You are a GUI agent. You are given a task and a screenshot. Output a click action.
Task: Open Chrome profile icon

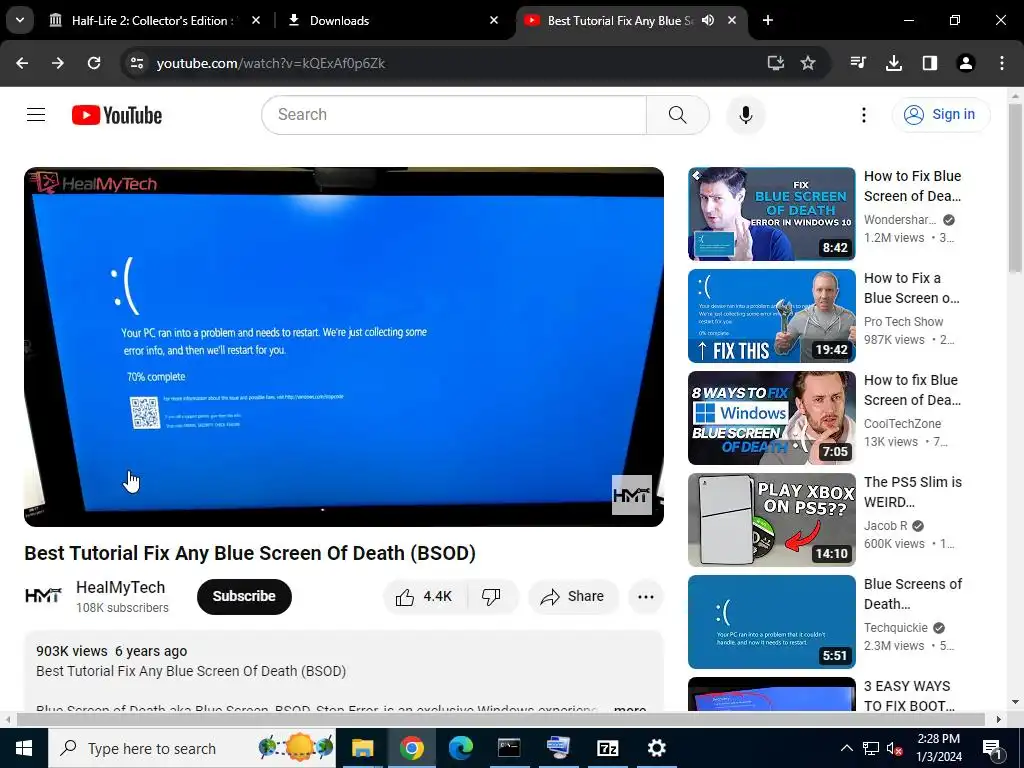[965, 63]
